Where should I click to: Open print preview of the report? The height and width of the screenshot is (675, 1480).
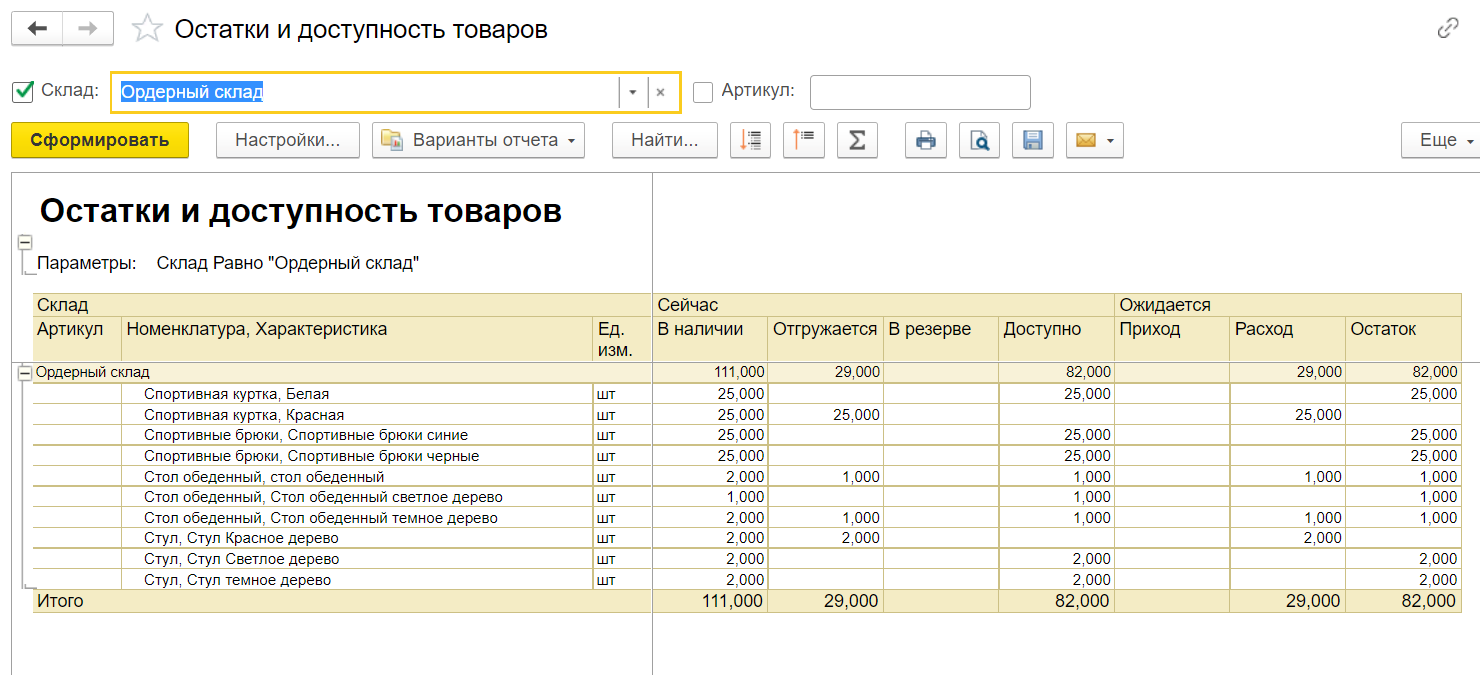point(980,140)
